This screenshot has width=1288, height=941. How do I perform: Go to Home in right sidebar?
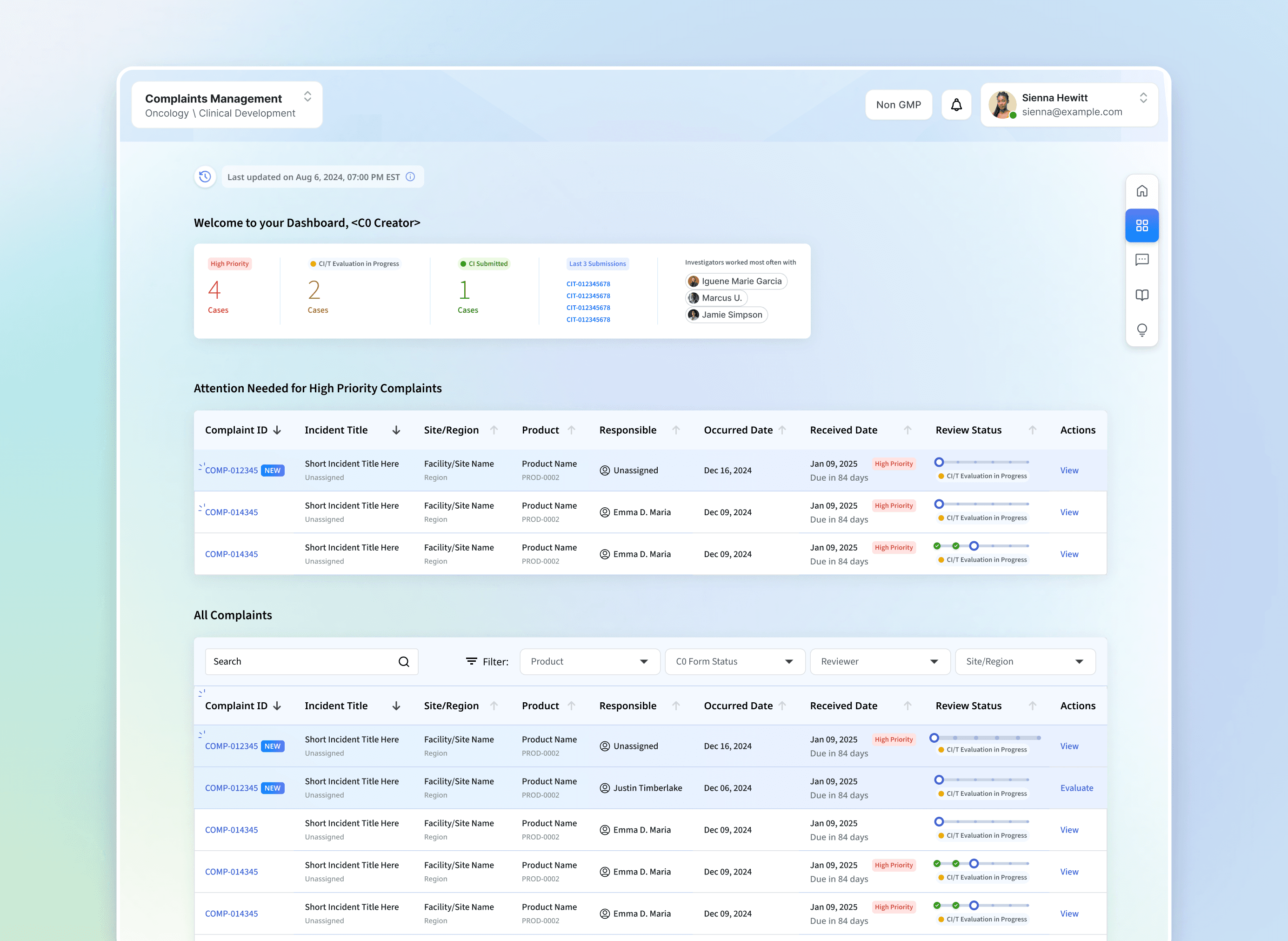1141,191
